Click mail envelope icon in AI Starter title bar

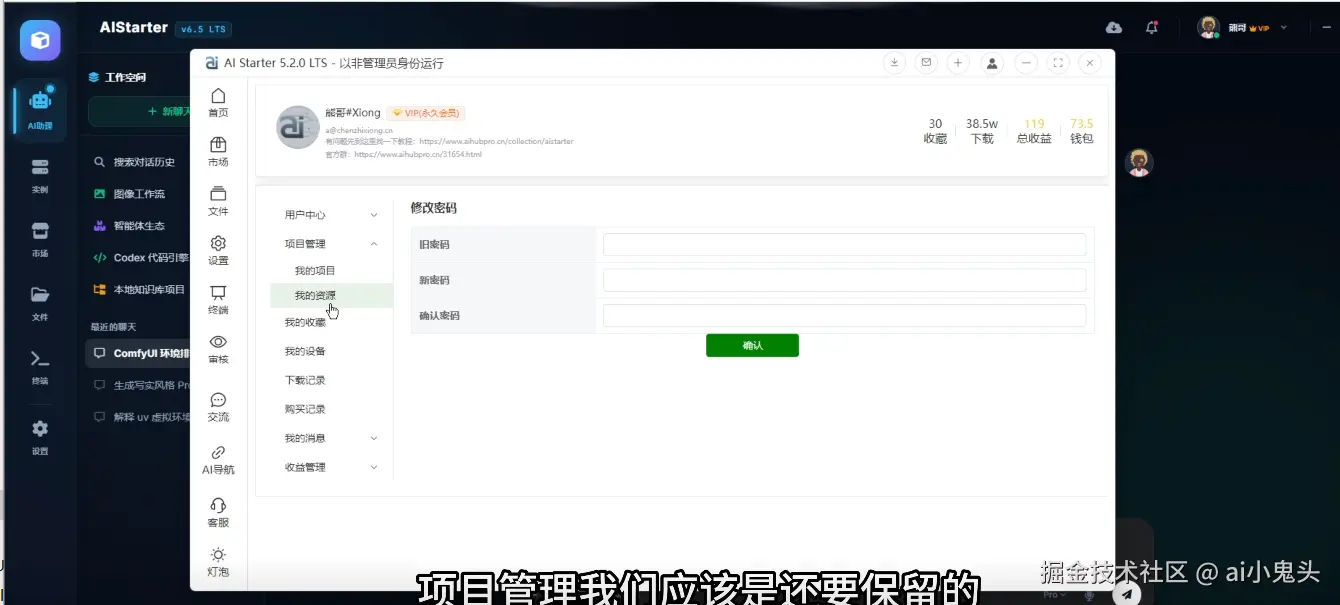point(926,63)
